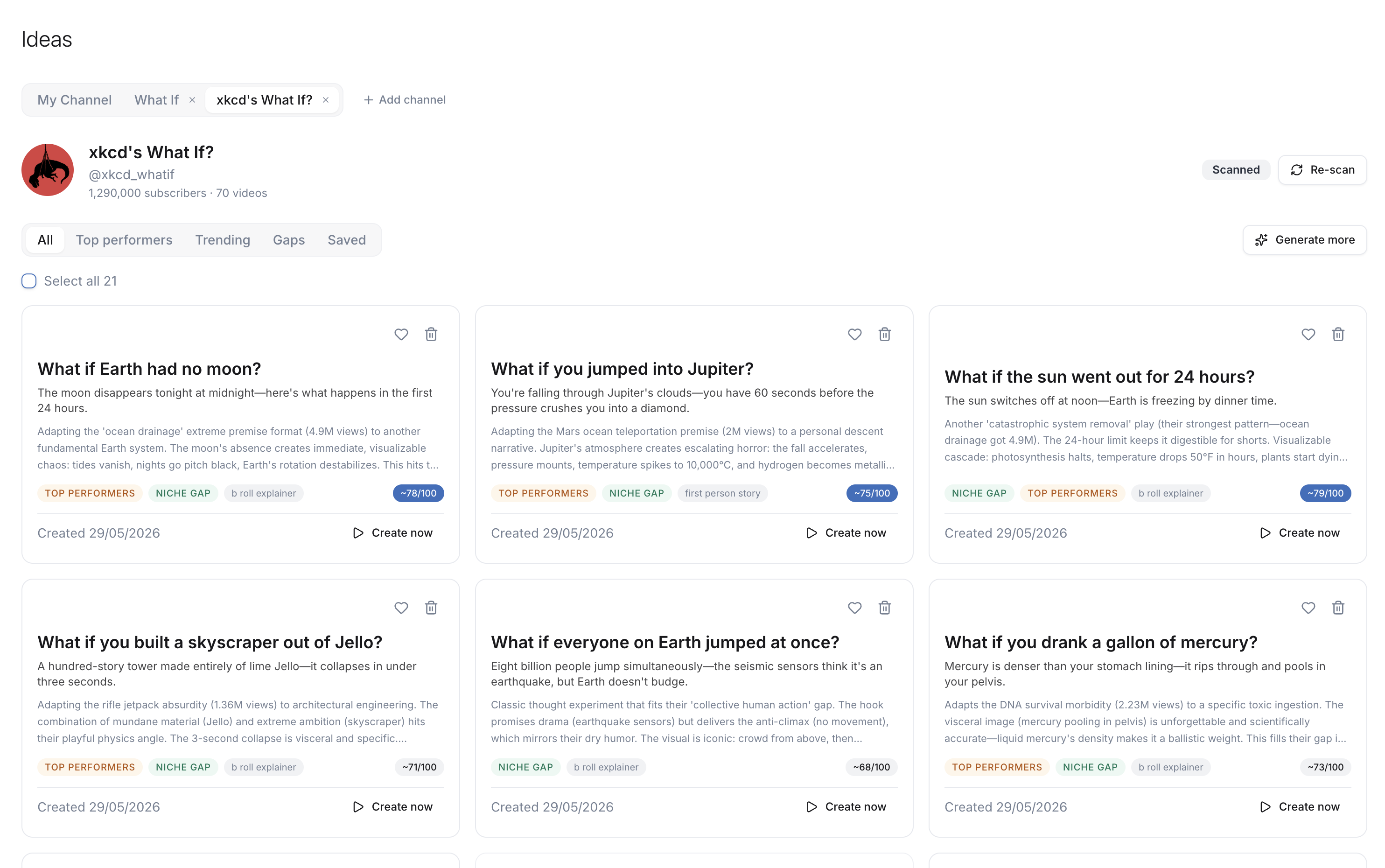Heart the 'sun went out for 24 hours' idea

pos(1308,334)
